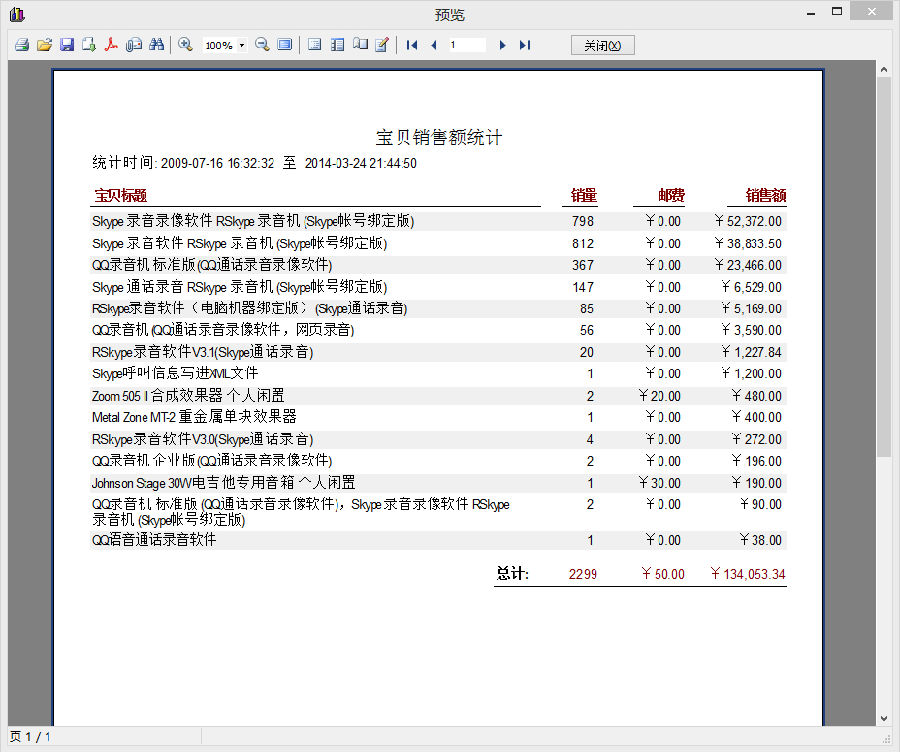900x752 pixels.
Task: Open a saved report file
Action: click(44, 44)
